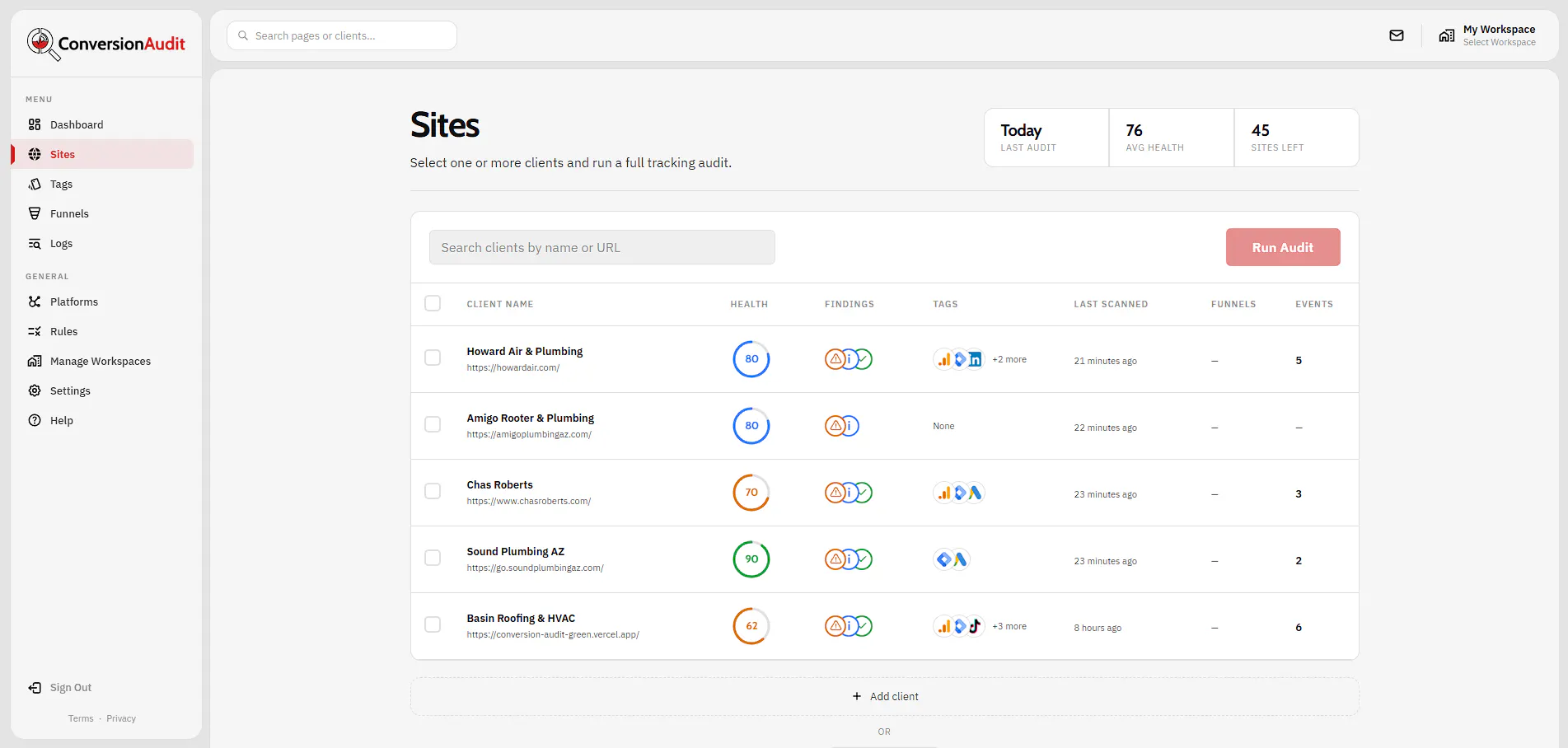Click the Settings gear icon
The height and width of the screenshot is (748, 1568).
click(35, 390)
